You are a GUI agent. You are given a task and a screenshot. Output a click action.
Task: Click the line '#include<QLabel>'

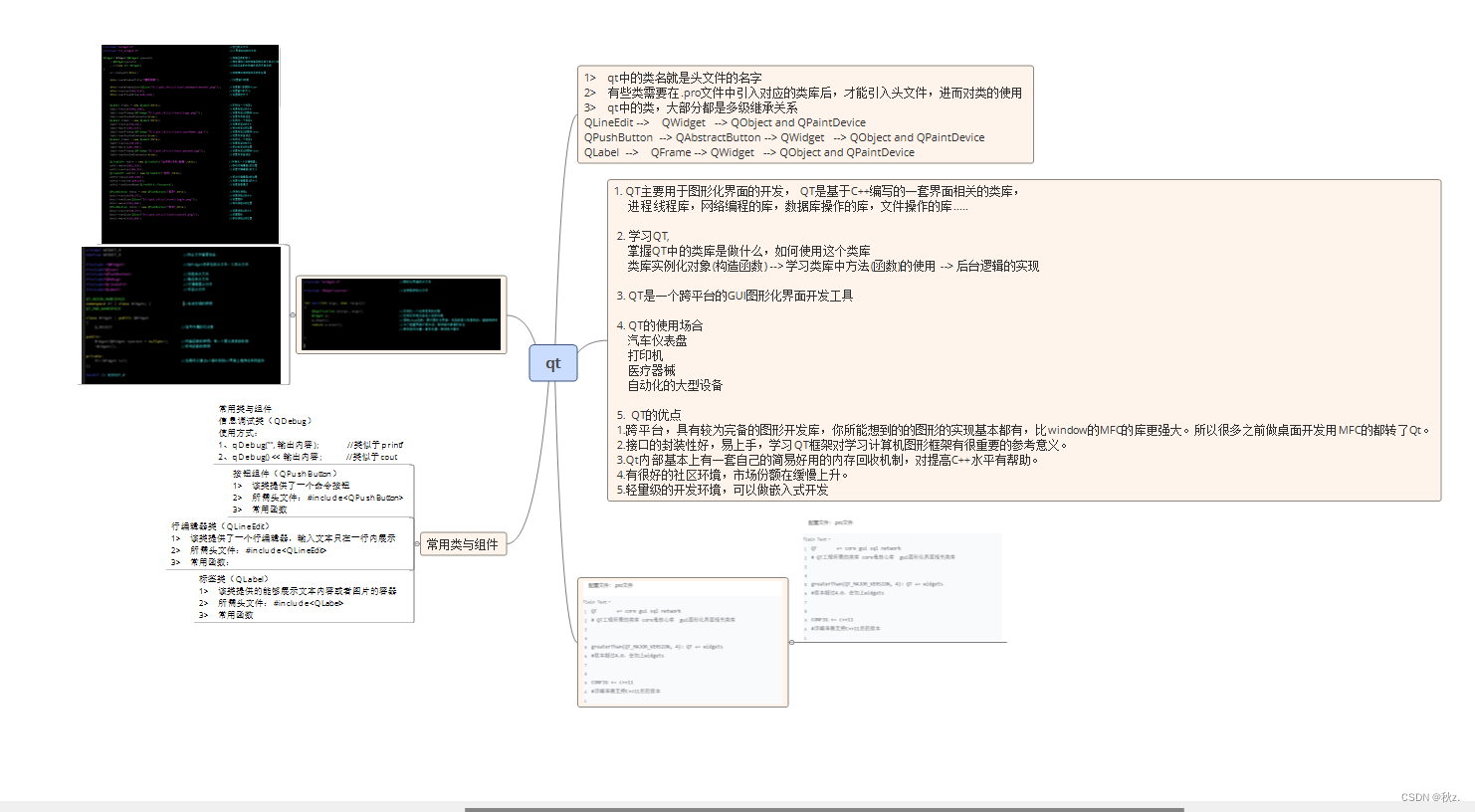coord(271,603)
